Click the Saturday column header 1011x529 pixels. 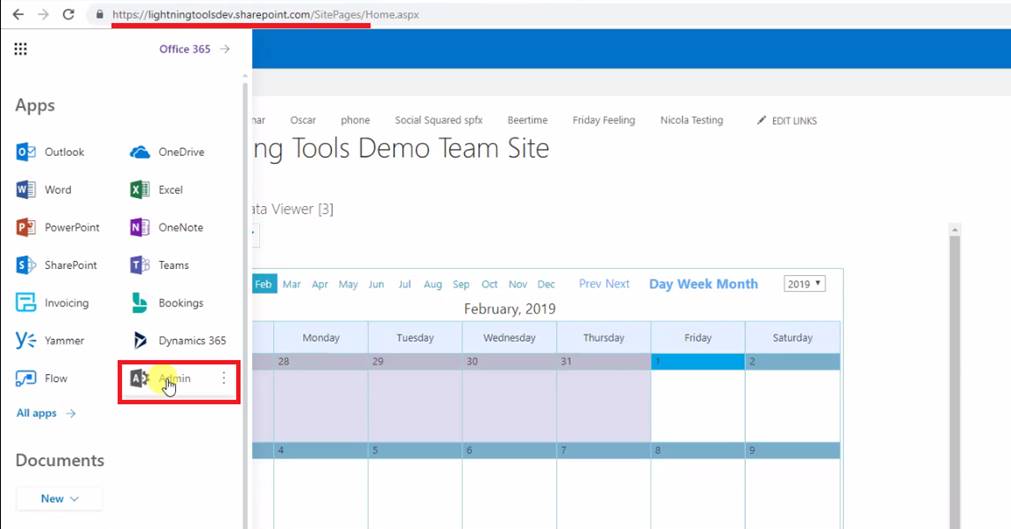point(792,337)
